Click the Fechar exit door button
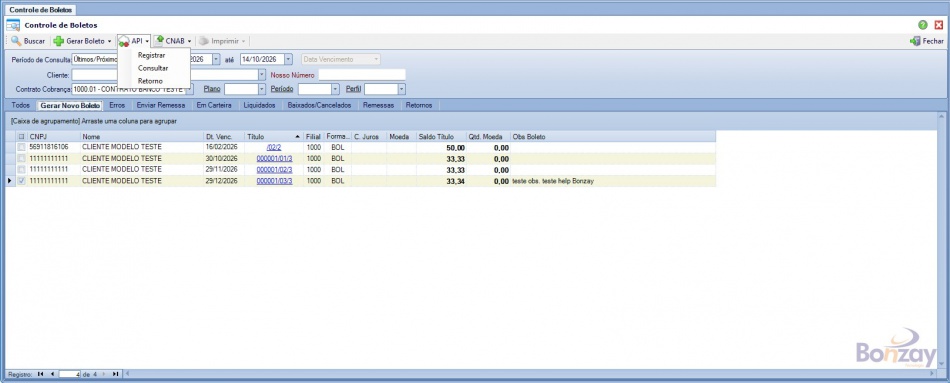The image size is (950, 383). tap(926, 41)
